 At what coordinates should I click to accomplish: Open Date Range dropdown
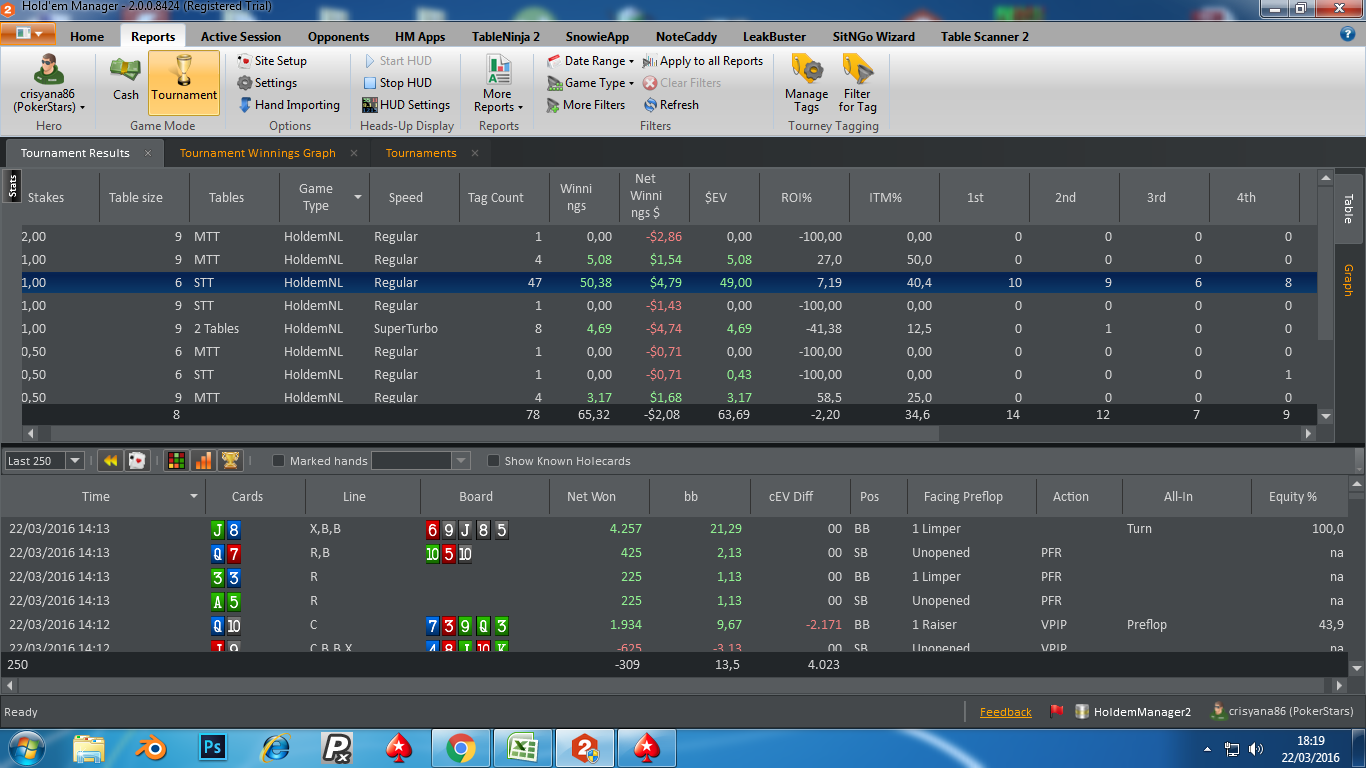coord(591,61)
